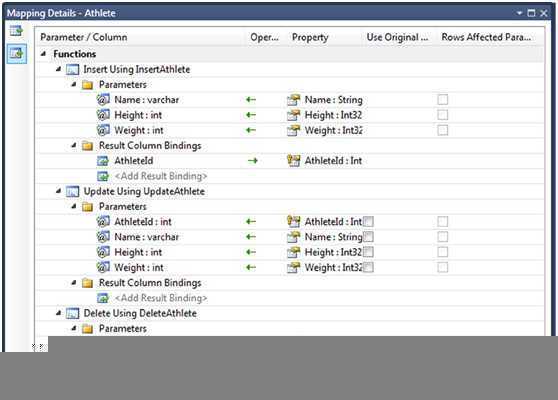Select the function mapping view icon
Image resolution: width=558 pixels, height=400 pixels.
click(x=17, y=54)
